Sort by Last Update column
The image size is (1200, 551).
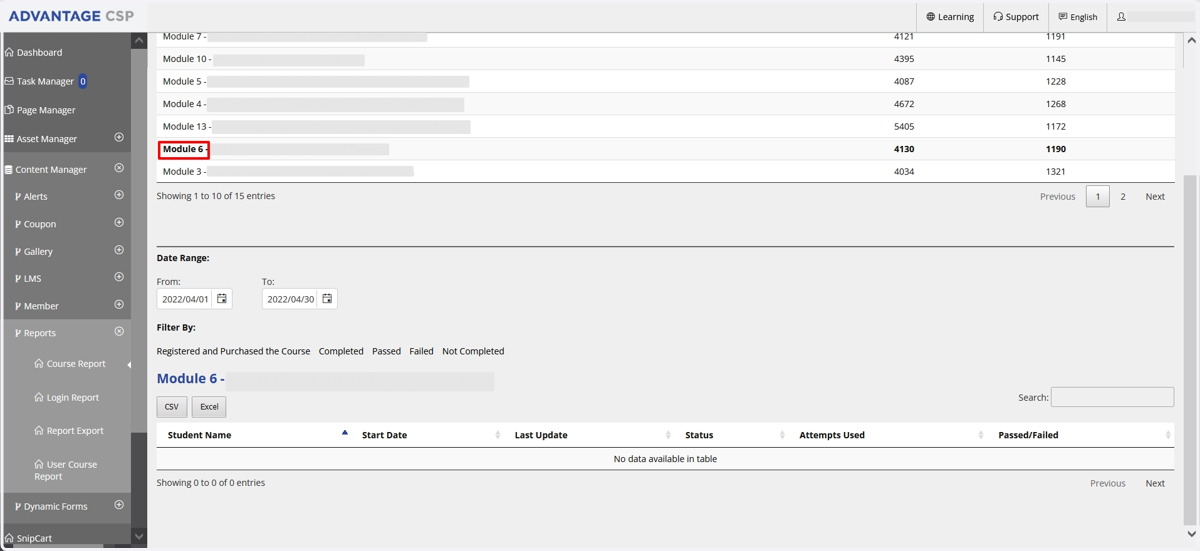coord(591,435)
